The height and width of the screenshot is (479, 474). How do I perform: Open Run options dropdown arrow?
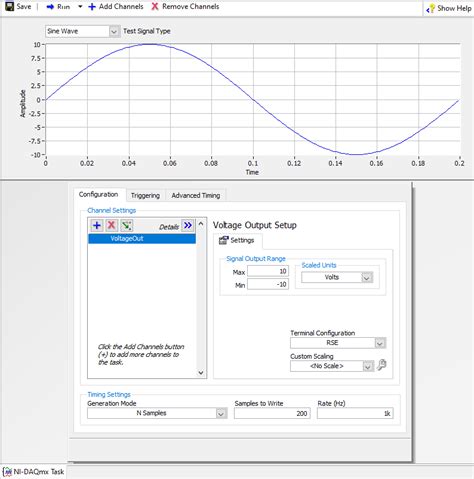pos(80,7)
